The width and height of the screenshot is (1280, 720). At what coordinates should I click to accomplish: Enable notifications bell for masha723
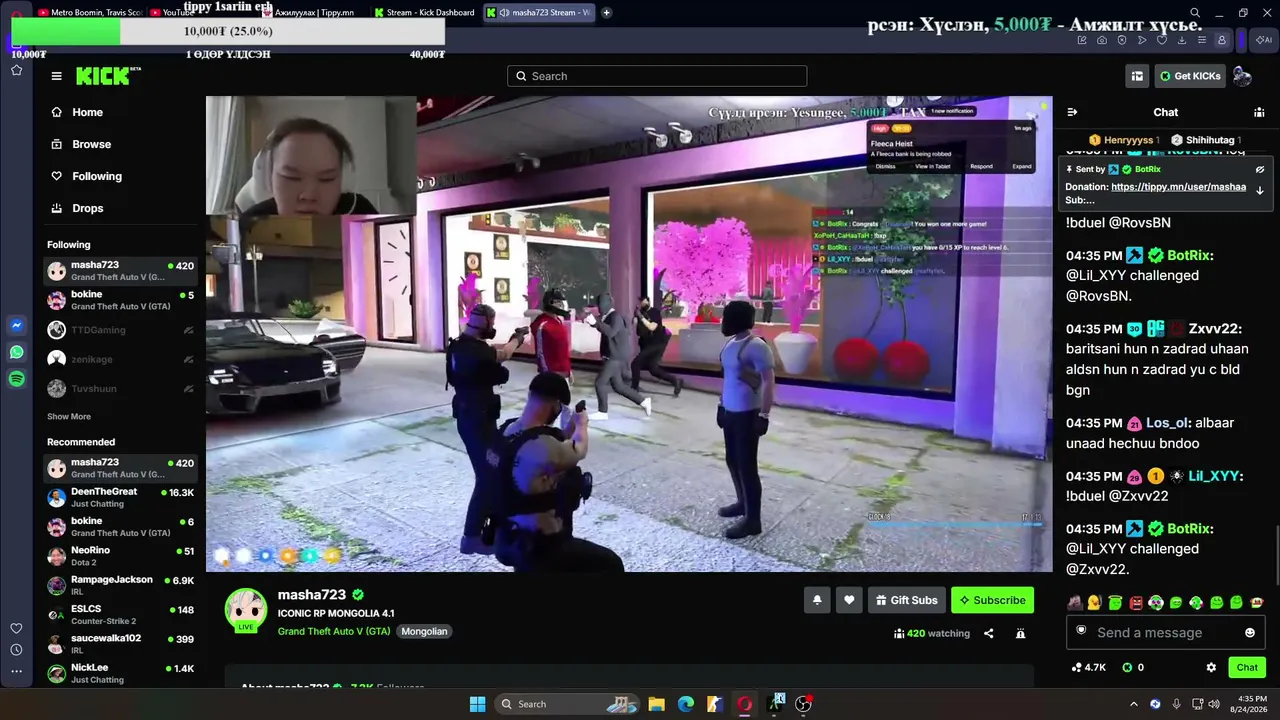(817, 600)
